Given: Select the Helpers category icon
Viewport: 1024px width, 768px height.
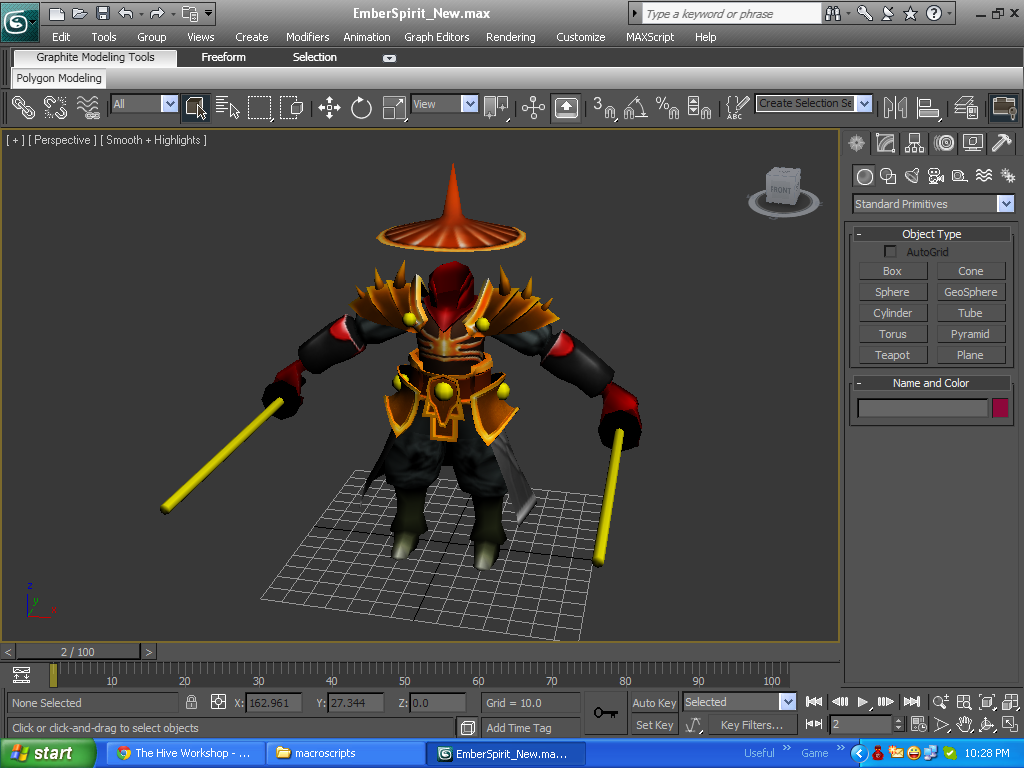Looking at the screenshot, I should click(x=959, y=176).
